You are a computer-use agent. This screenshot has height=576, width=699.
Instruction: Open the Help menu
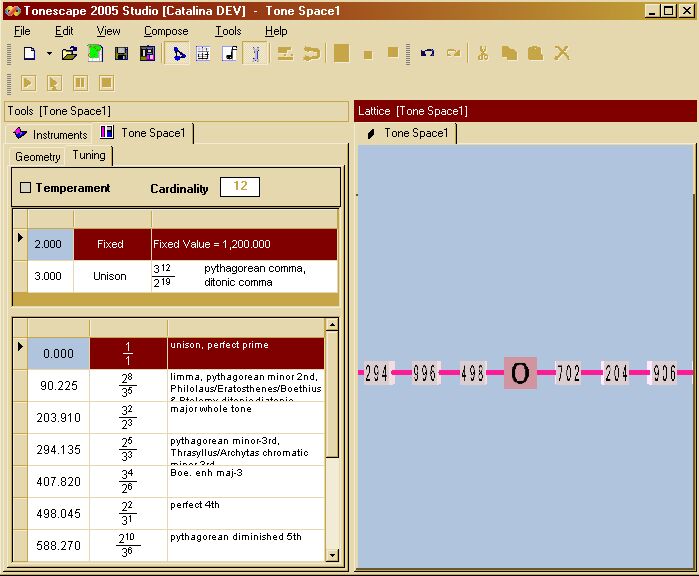coord(276,31)
